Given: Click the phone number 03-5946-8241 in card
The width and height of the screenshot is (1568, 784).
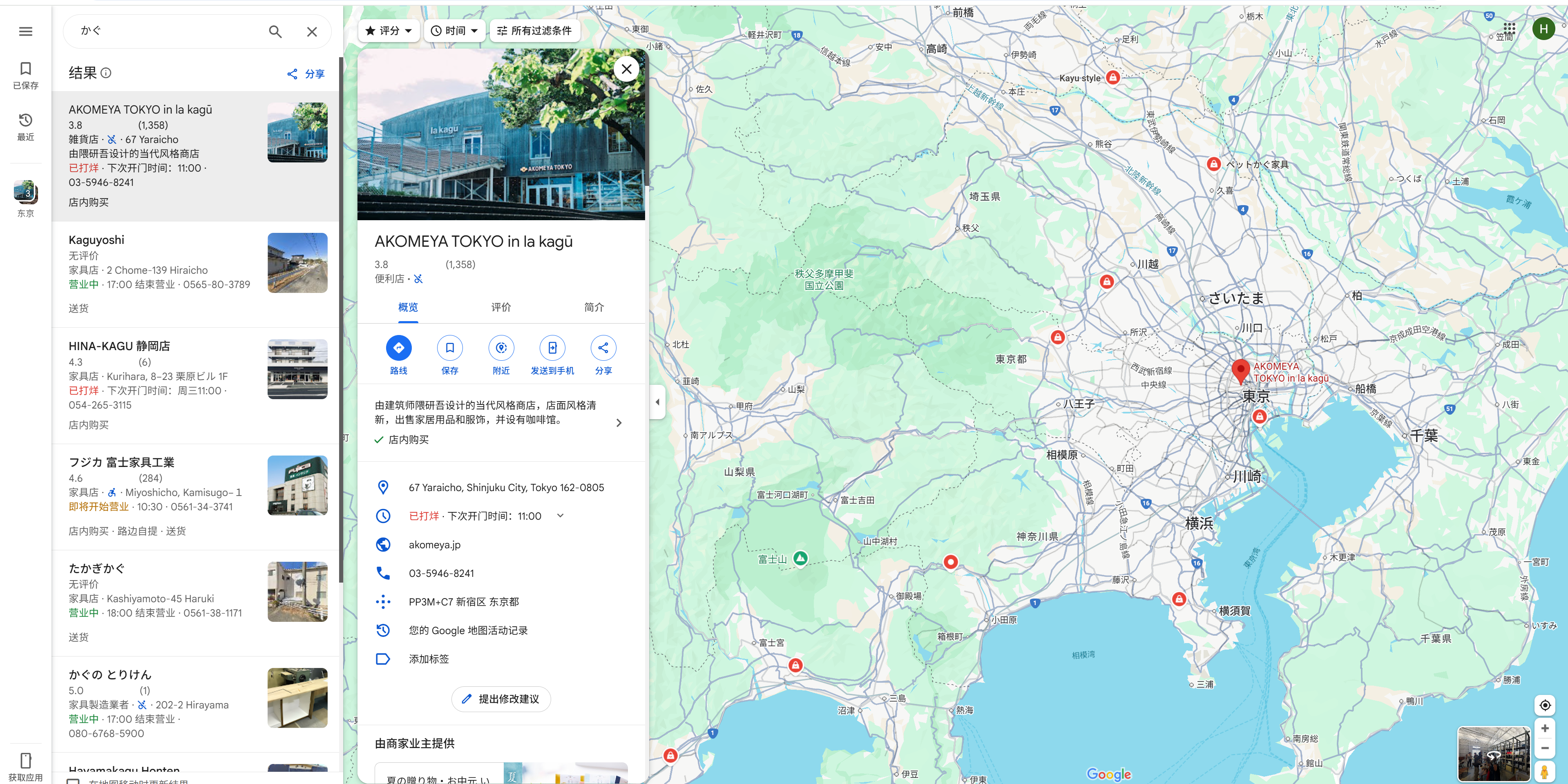Looking at the screenshot, I should 441,573.
